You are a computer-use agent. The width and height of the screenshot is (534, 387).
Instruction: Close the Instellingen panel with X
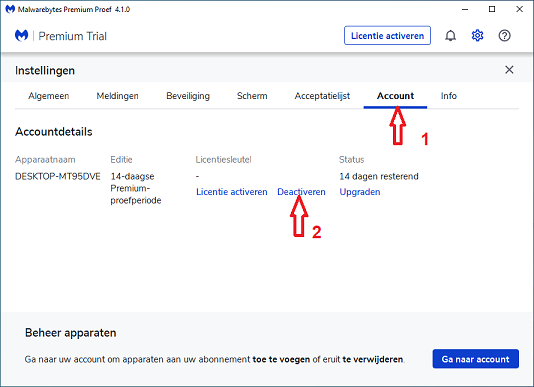tap(509, 70)
